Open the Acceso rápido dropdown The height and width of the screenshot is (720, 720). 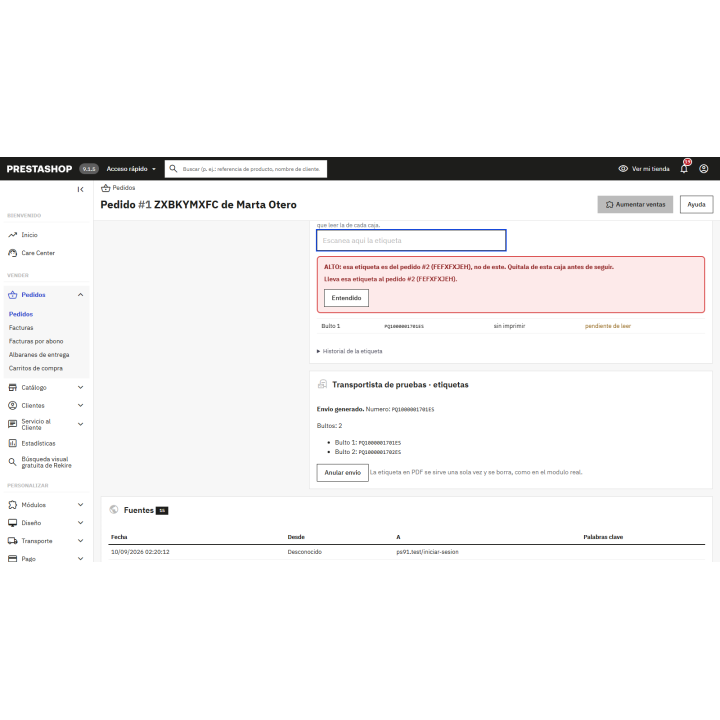click(131, 169)
